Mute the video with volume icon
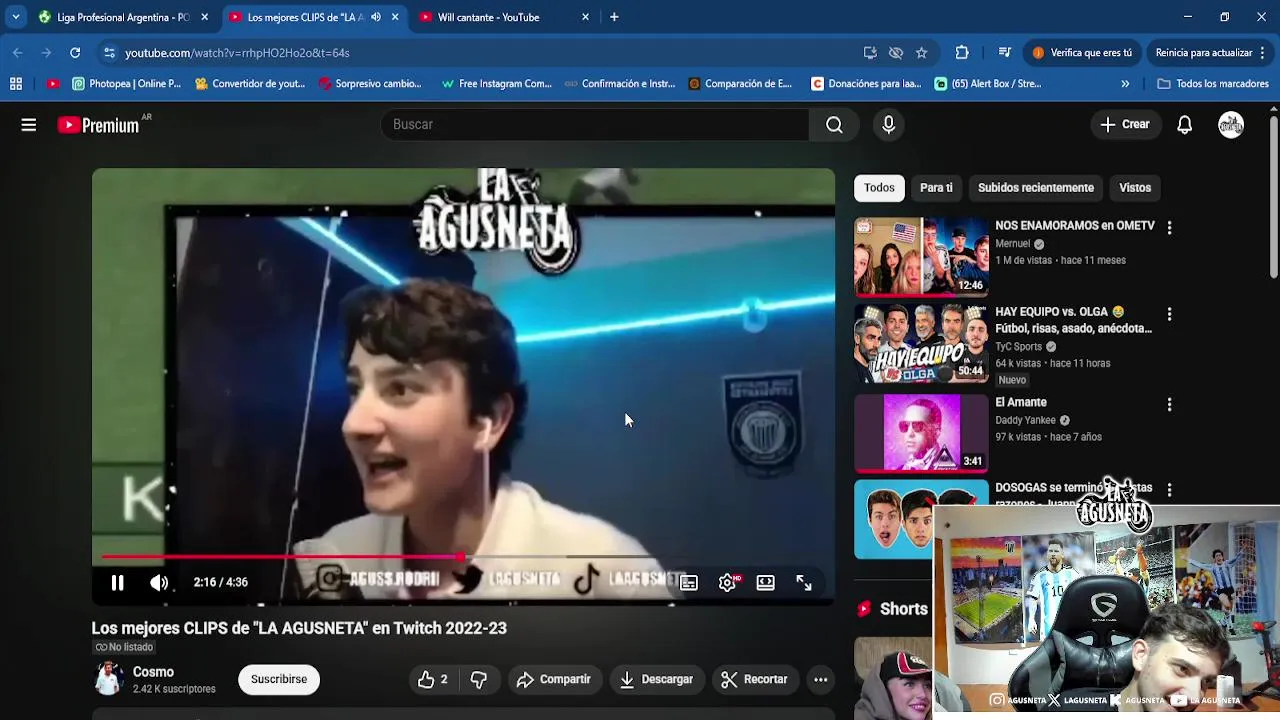 [x=159, y=582]
